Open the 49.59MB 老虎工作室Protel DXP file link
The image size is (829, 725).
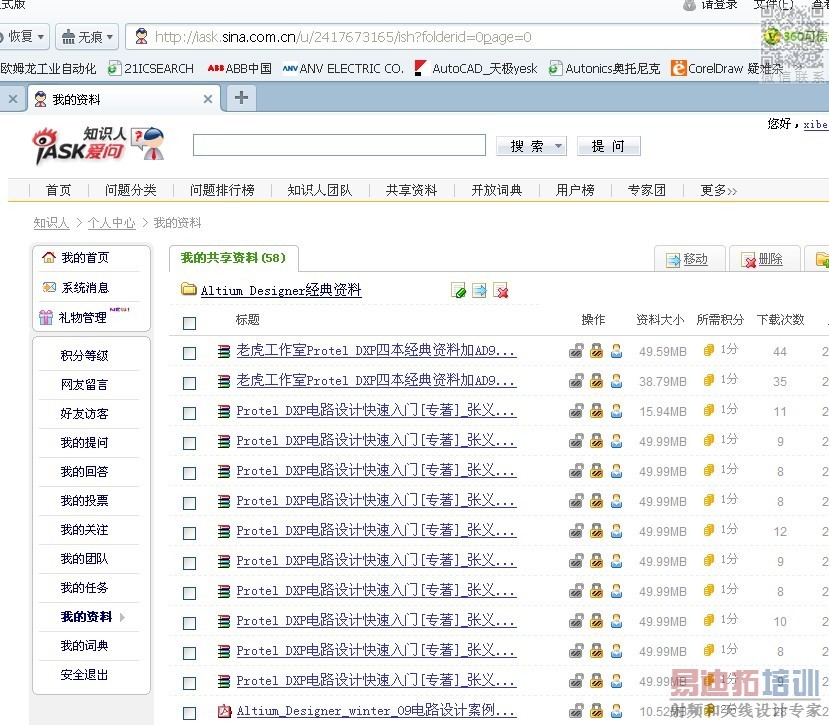point(376,351)
